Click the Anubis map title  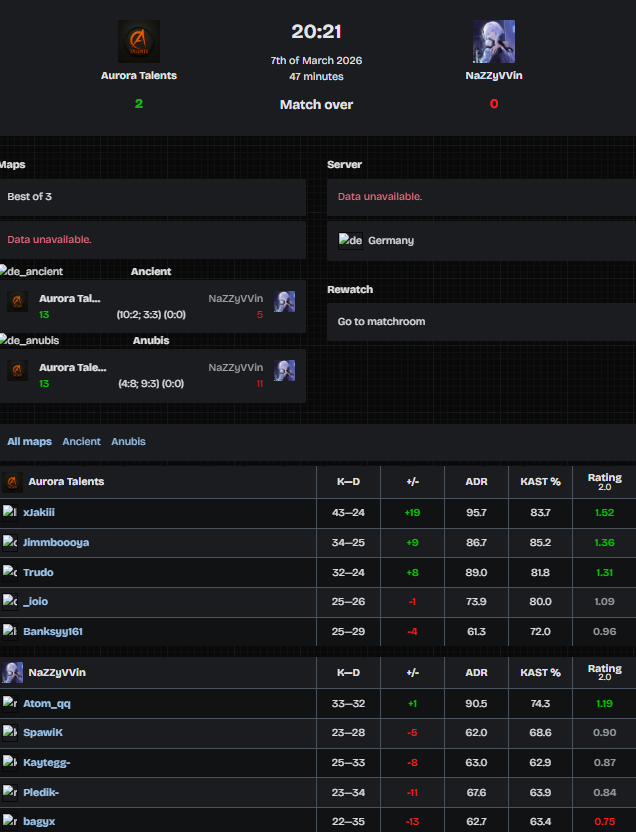(x=151, y=340)
